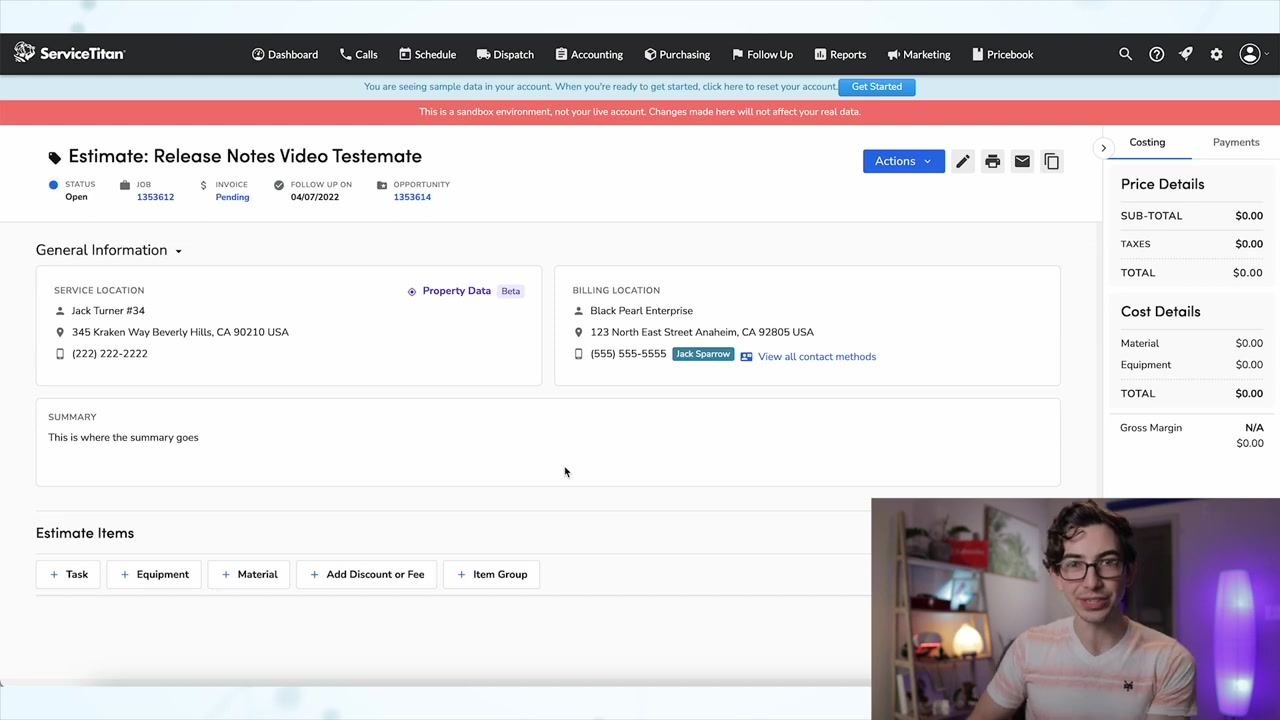The image size is (1280, 720).
Task: Open the help question mark icon
Action: coord(1156,54)
